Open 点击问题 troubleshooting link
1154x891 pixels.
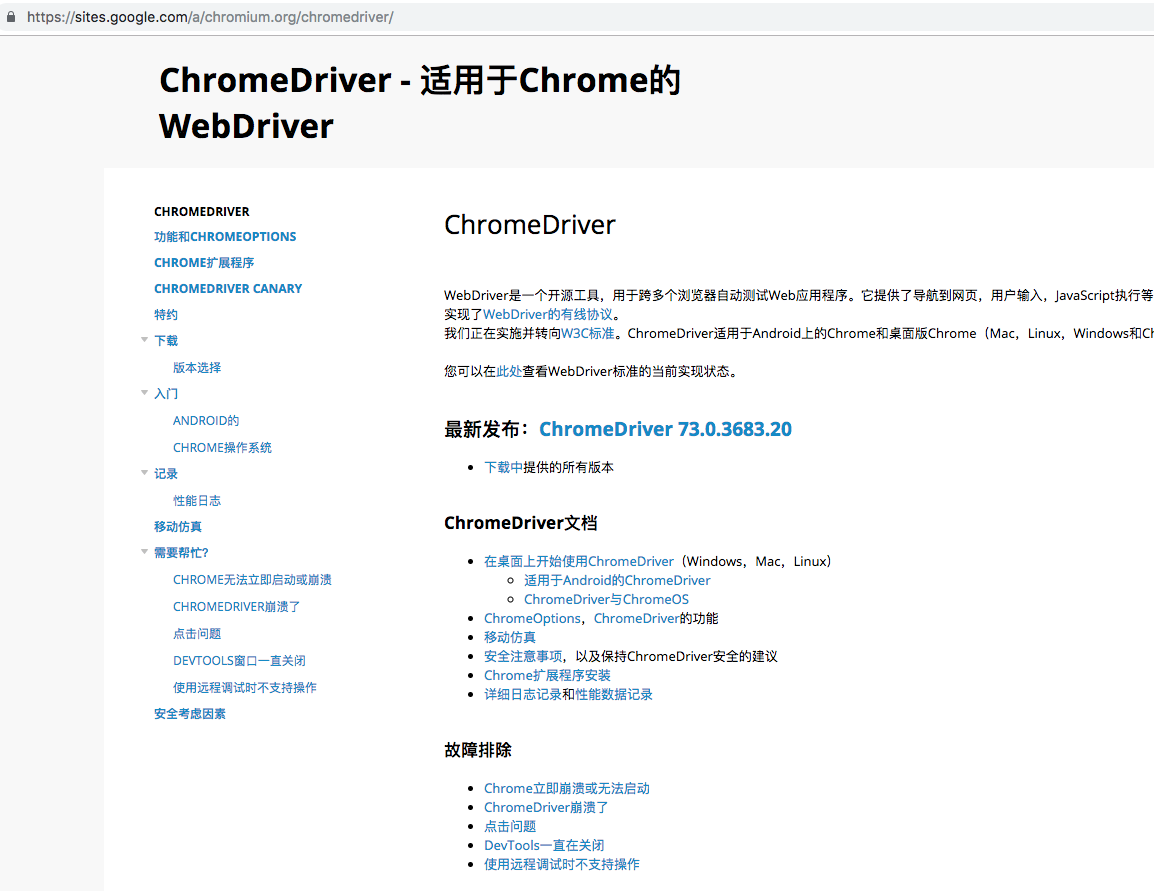click(x=510, y=826)
